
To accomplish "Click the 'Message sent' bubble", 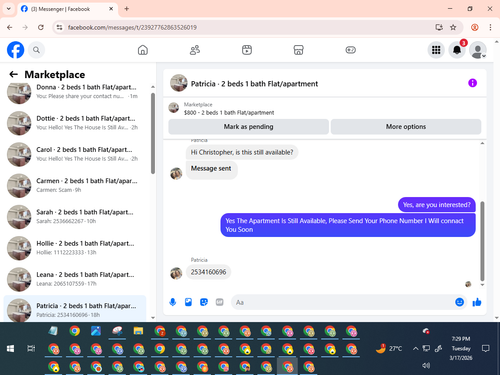I will [x=211, y=169].
